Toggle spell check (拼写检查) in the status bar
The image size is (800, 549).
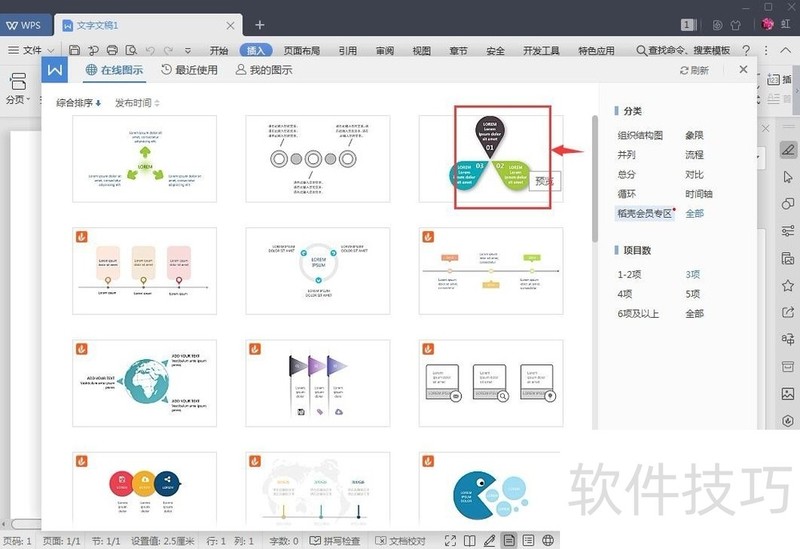[x=335, y=541]
